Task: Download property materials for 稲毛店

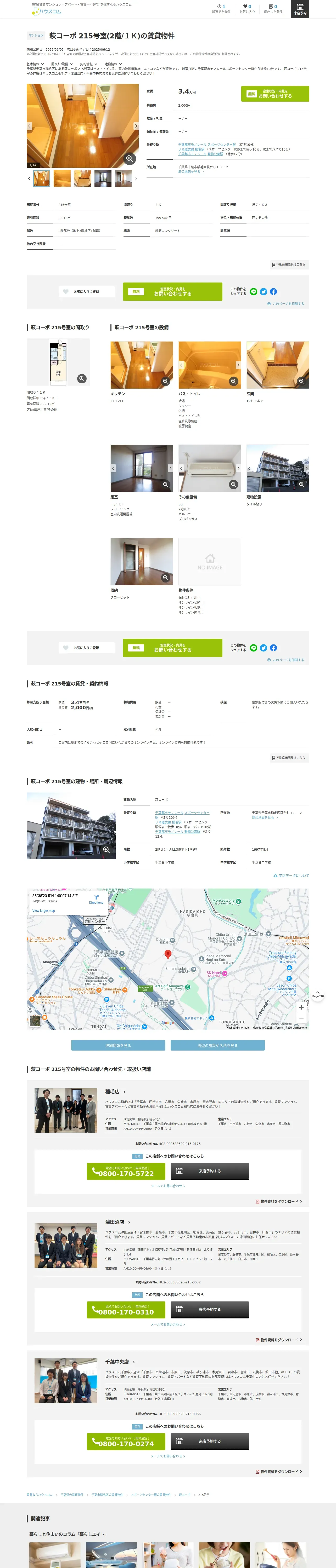Action: [279, 1202]
